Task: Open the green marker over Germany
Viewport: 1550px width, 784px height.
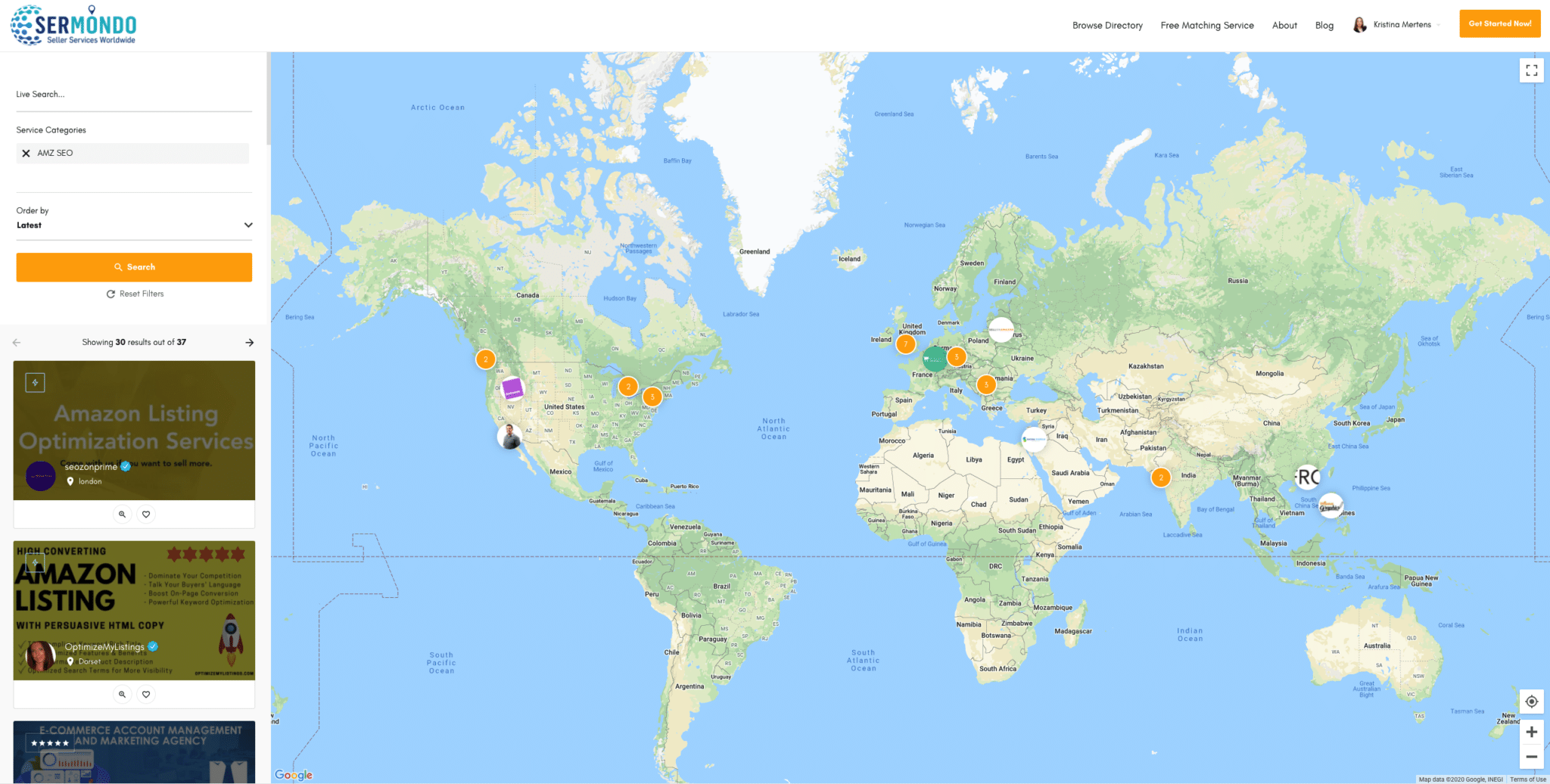Action: pyautogui.click(x=935, y=358)
